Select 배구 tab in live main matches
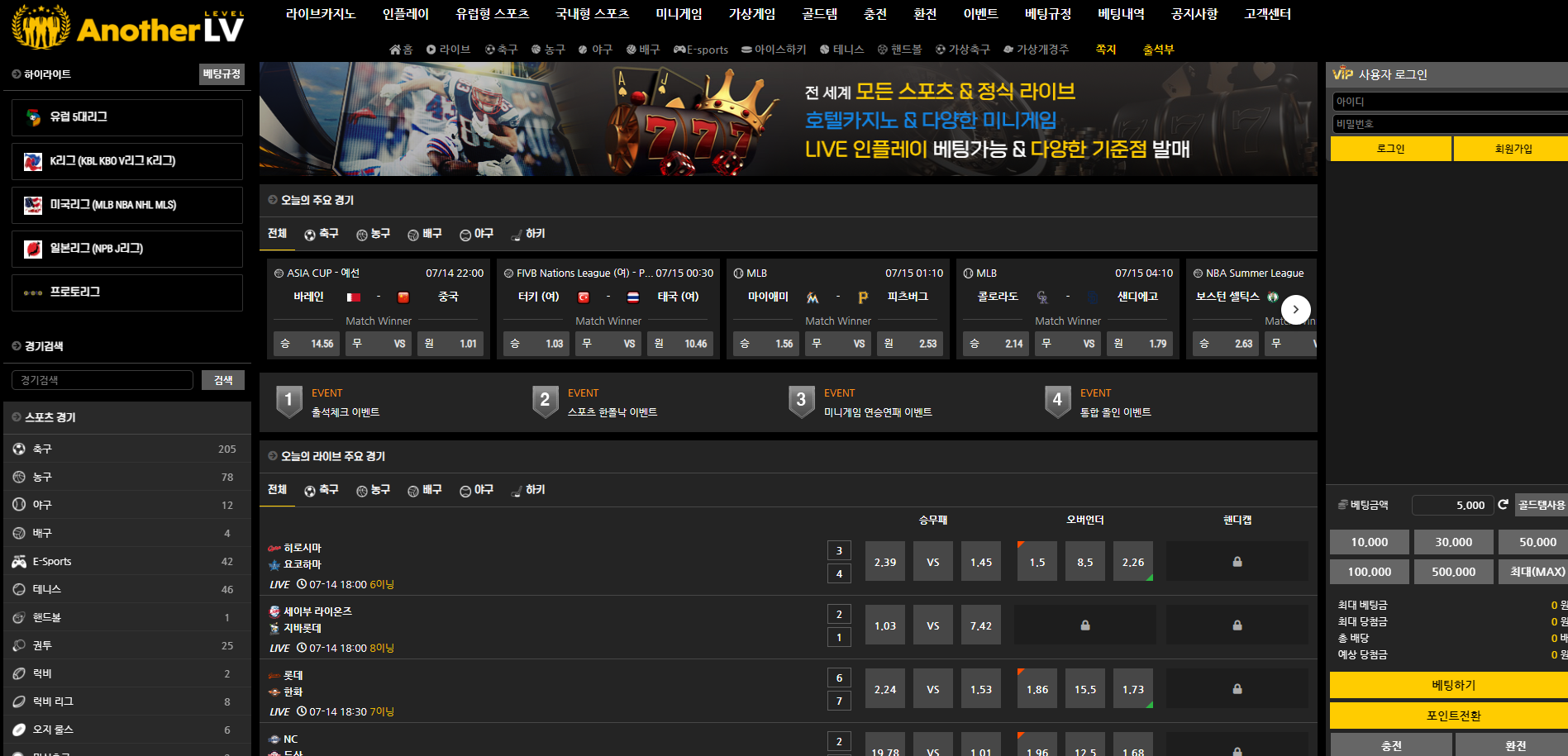Viewport: 1568px width, 756px height. tap(425, 490)
